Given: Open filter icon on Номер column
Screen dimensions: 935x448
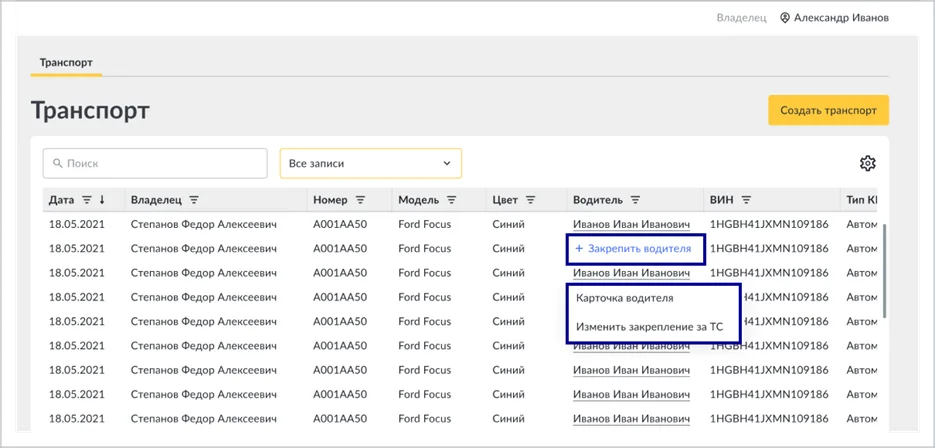Looking at the screenshot, I should tap(360, 200).
